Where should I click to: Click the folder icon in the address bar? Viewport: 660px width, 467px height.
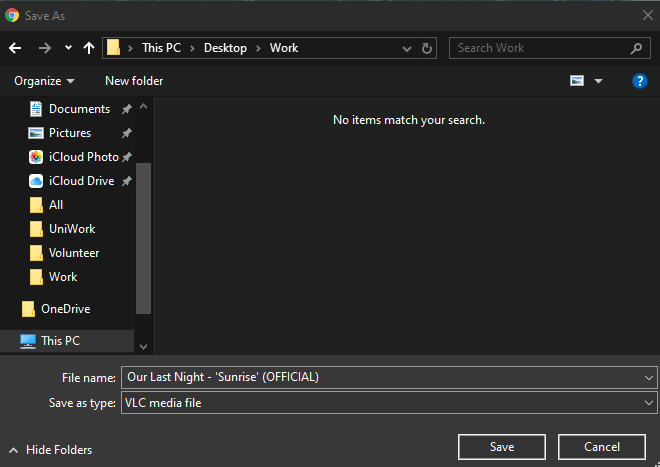[113, 48]
